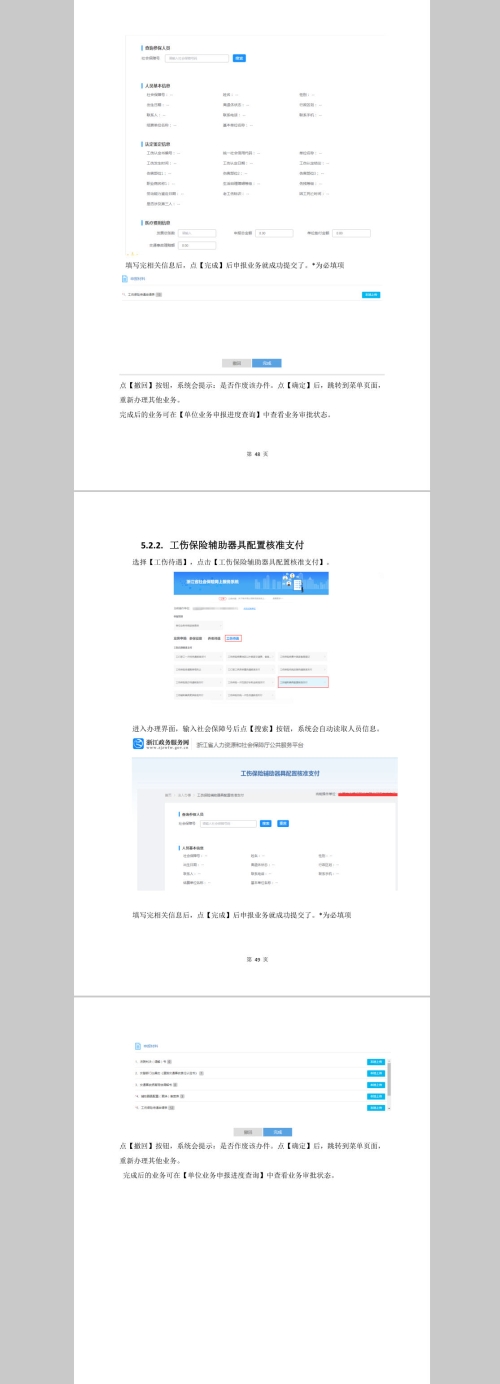Click the blue 完成 button on page 50

coord(277,1132)
